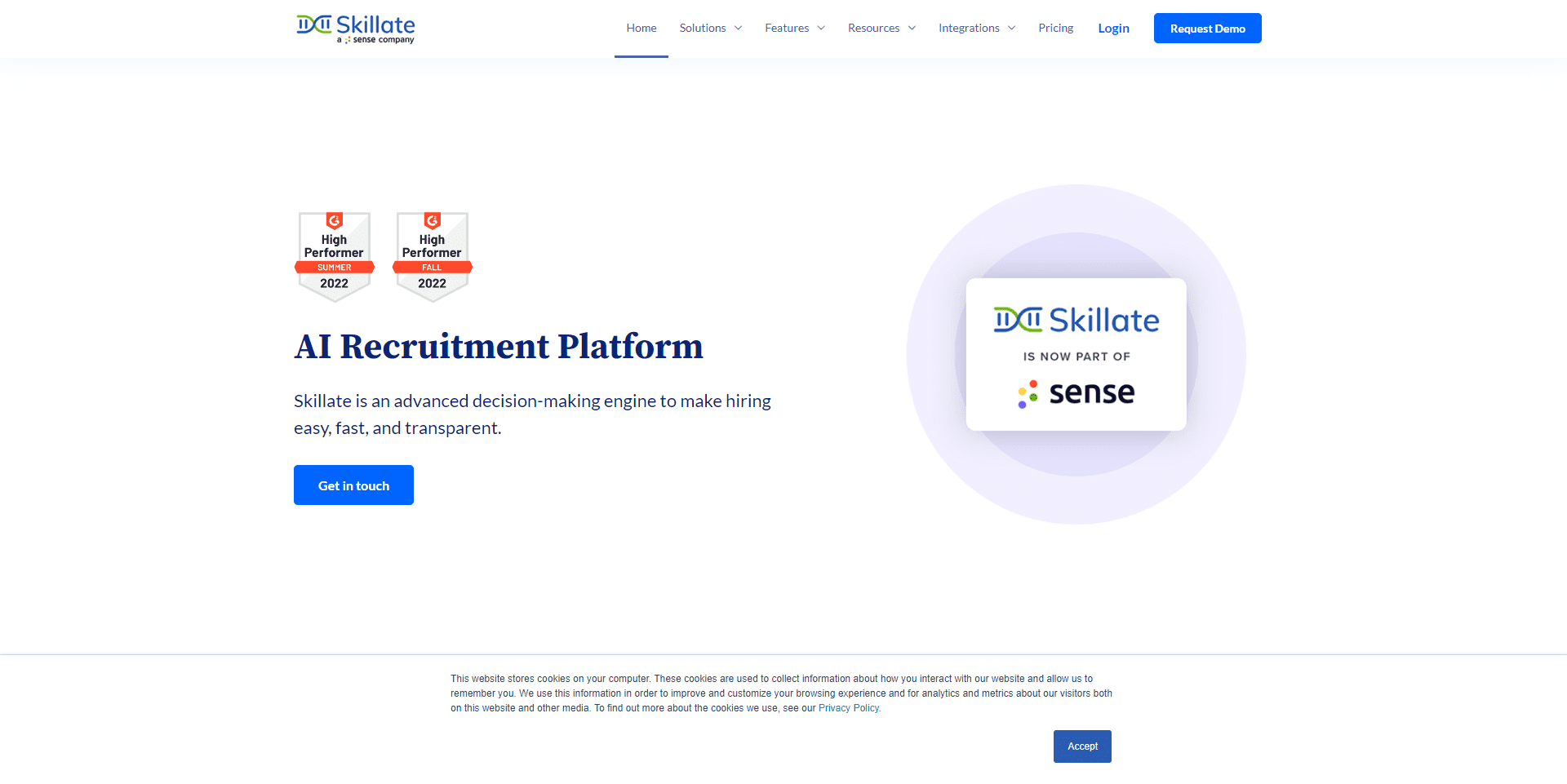Go to the Home menu item
The width and height of the screenshot is (1567, 784).
641,28
